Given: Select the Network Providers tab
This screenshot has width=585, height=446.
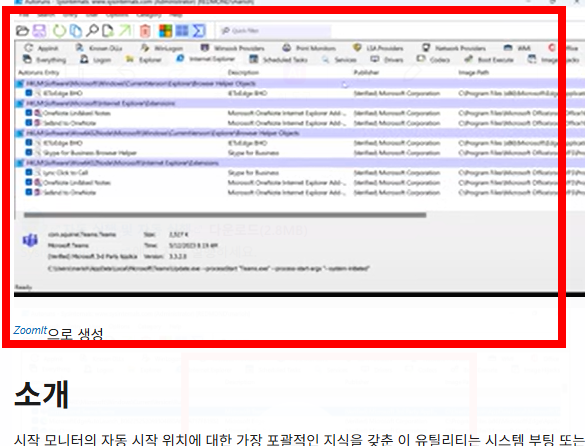Looking at the screenshot, I should pyautogui.click(x=454, y=48).
